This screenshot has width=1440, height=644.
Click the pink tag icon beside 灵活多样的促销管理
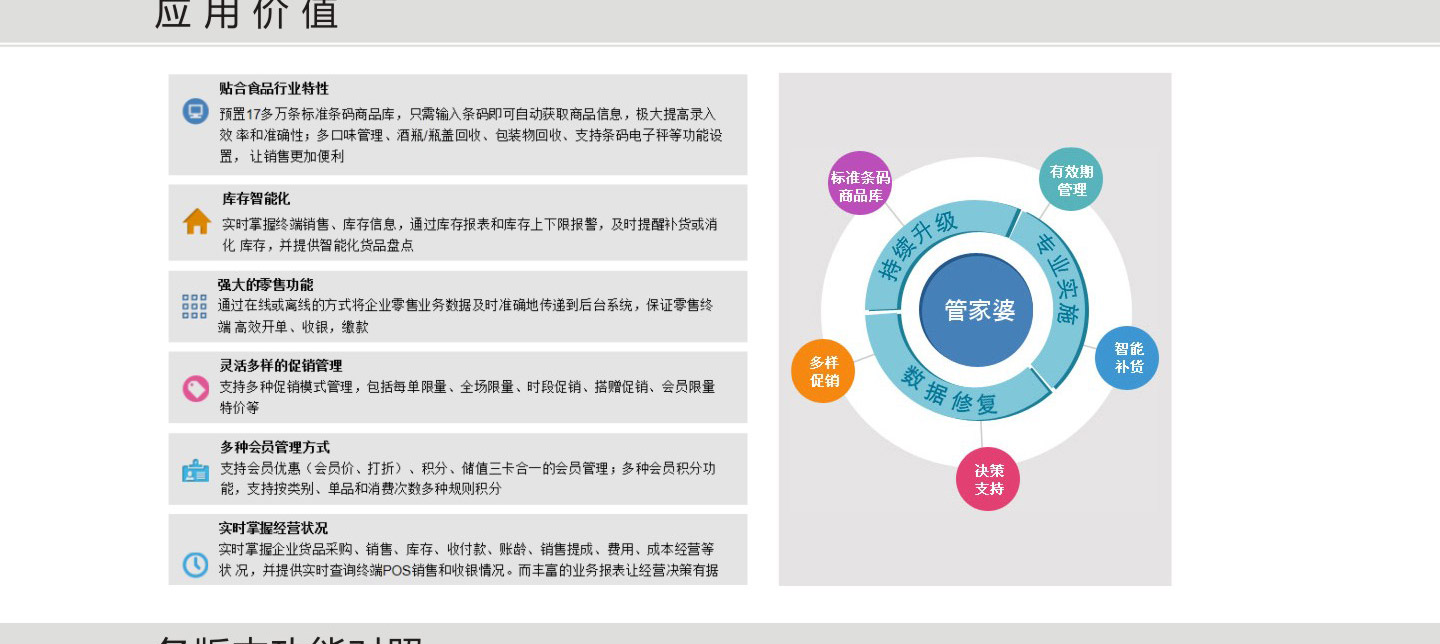(196, 388)
